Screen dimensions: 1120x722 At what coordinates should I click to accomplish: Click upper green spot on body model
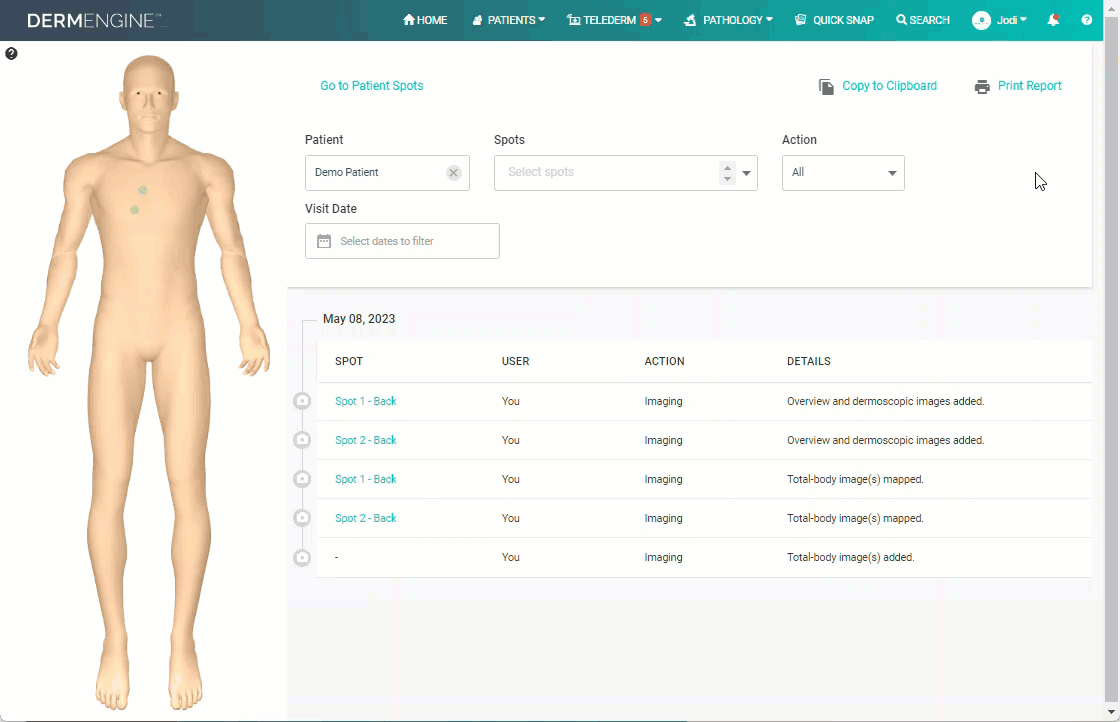coord(143,190)
